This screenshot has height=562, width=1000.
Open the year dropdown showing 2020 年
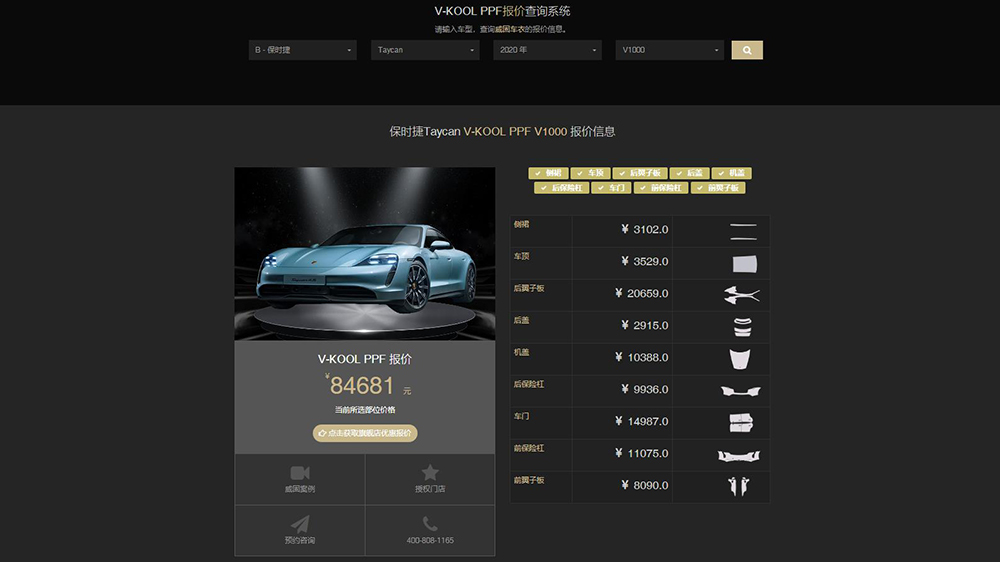[x=547, y=50]
